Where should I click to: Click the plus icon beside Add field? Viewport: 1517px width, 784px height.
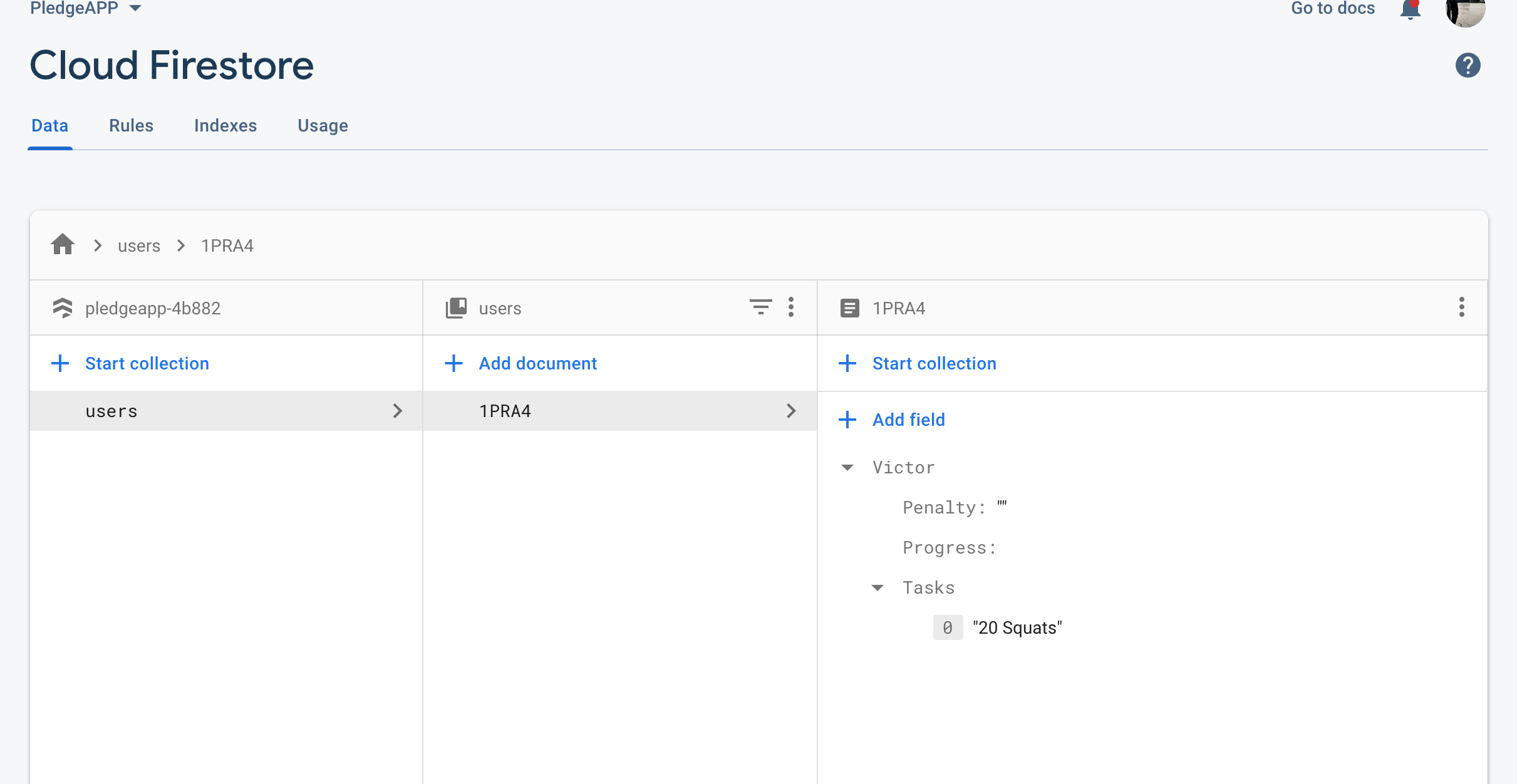(x=847, y=420)
